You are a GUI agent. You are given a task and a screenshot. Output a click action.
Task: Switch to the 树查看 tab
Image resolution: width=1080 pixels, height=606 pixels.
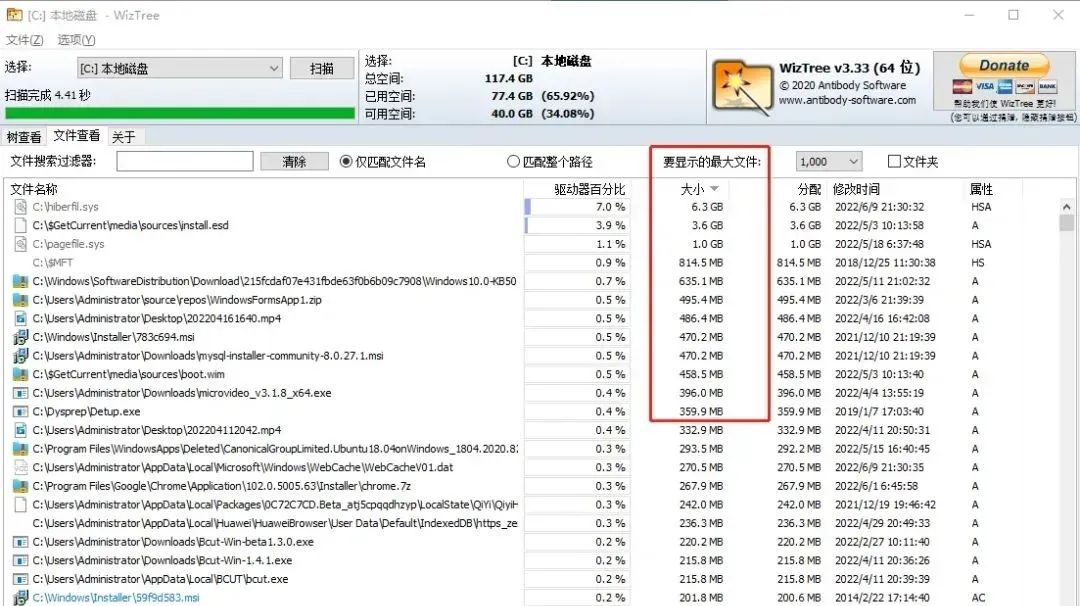pos(24,137)
